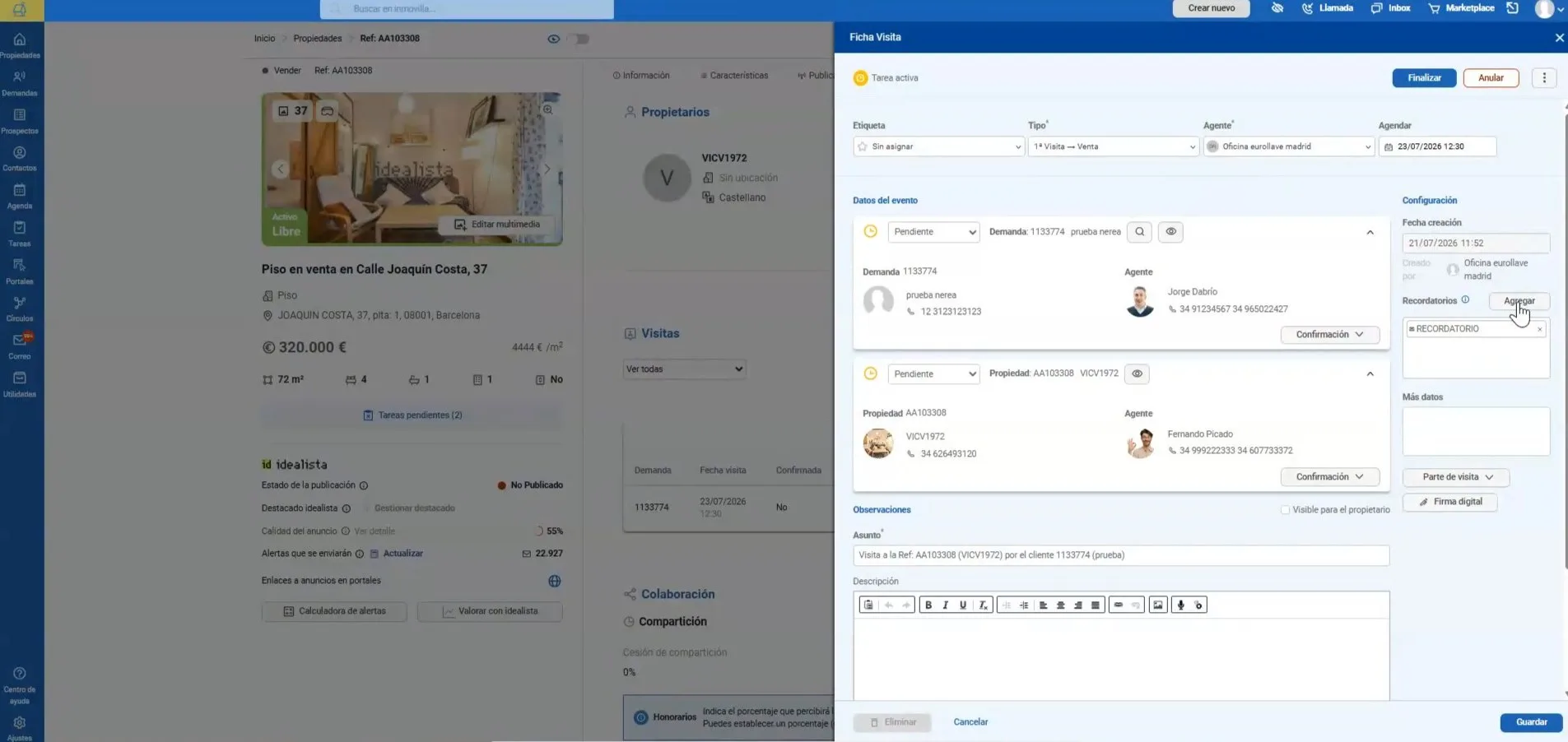Click the Anular button
The width and height of the screenshot is (1568, 742).
pyautogui.click(x=1491, y=78)
